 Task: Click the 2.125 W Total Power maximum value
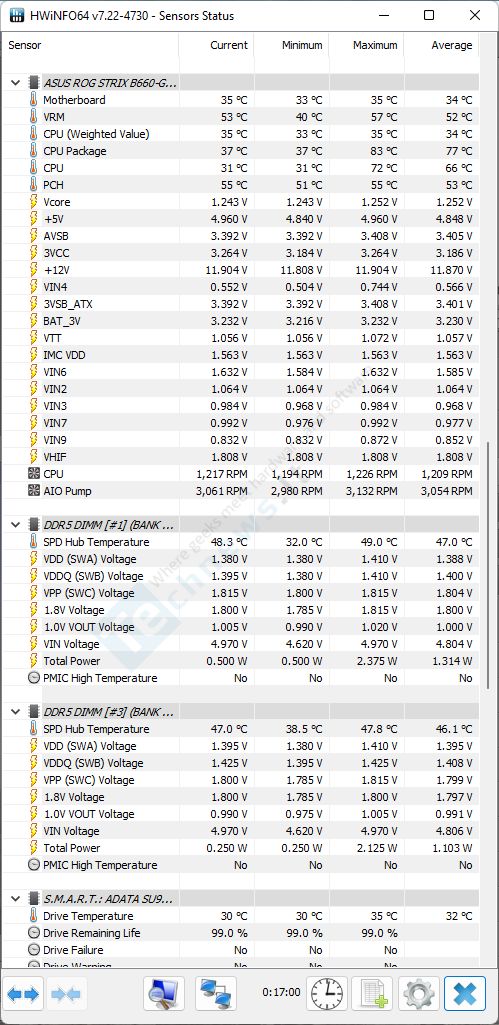pyautogui.click(x=376, y=848)
